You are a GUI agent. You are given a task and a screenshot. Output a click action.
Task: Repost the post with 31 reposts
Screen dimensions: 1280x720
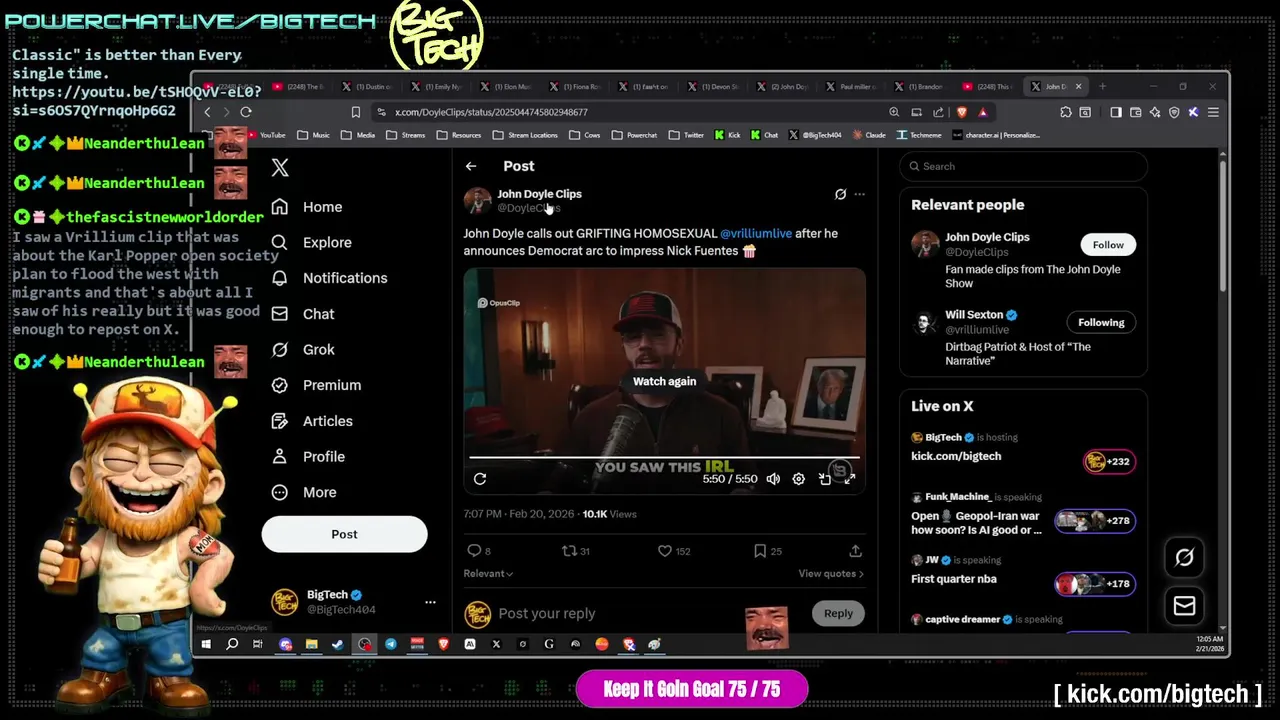coord(575,551)
